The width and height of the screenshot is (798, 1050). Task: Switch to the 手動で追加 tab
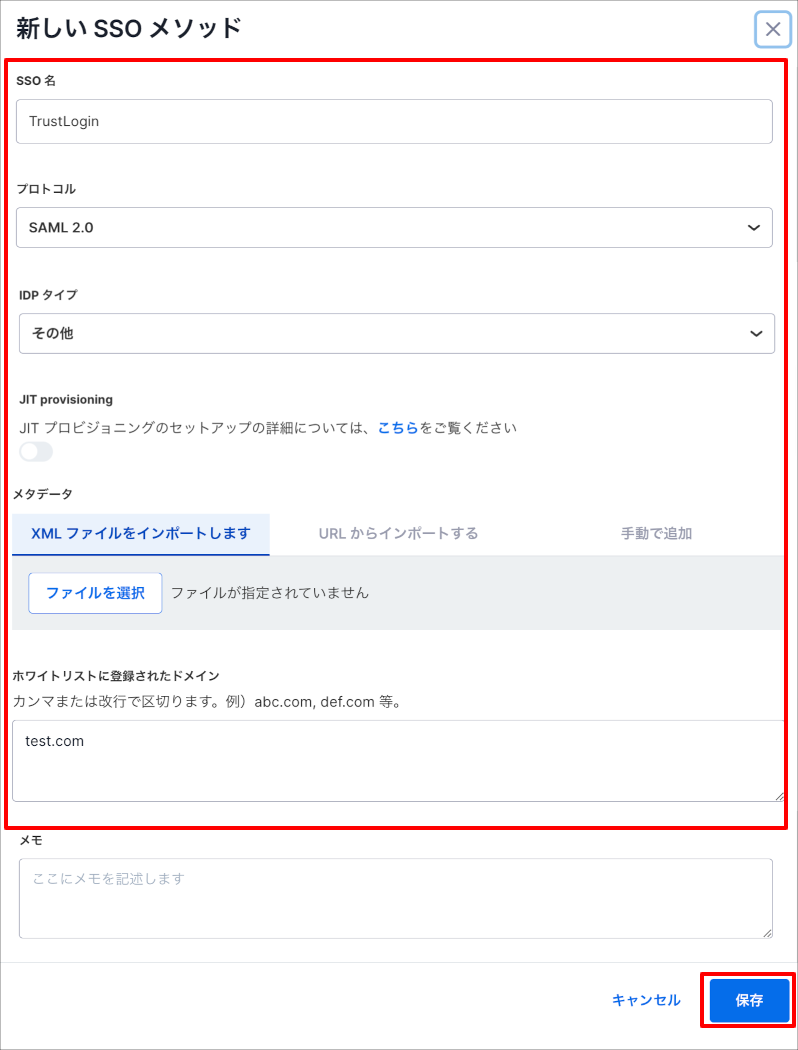click(656, 534)
